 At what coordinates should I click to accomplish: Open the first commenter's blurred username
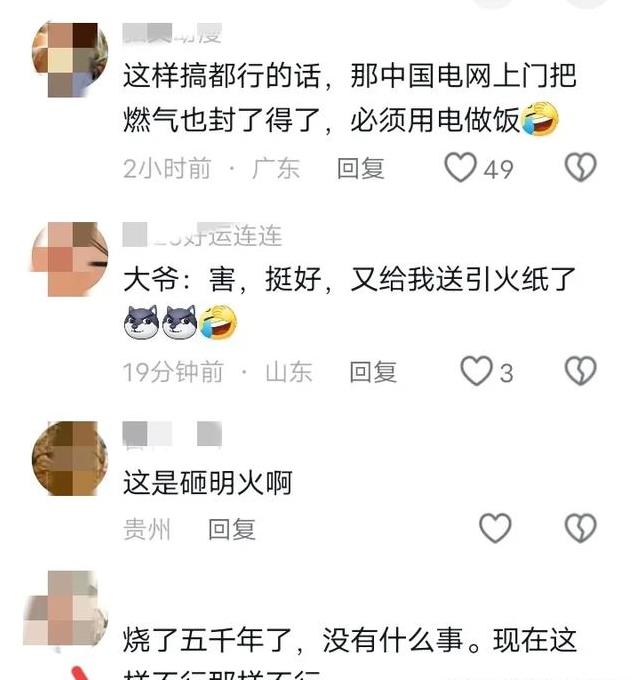(x=173, y=34)
